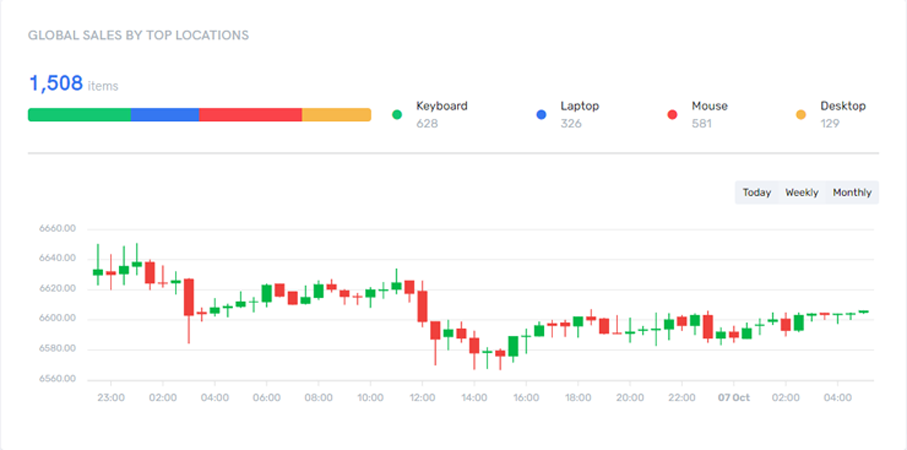Screen dimensions: 907x450
Task: Click the 6640.00 y-axis label
Action: 57,258
